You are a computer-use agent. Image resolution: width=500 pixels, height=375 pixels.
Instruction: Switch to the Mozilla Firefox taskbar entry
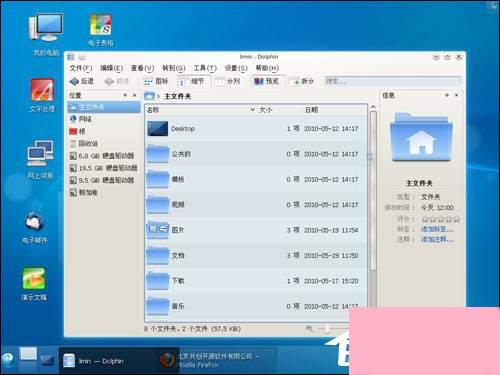(217, 361)
